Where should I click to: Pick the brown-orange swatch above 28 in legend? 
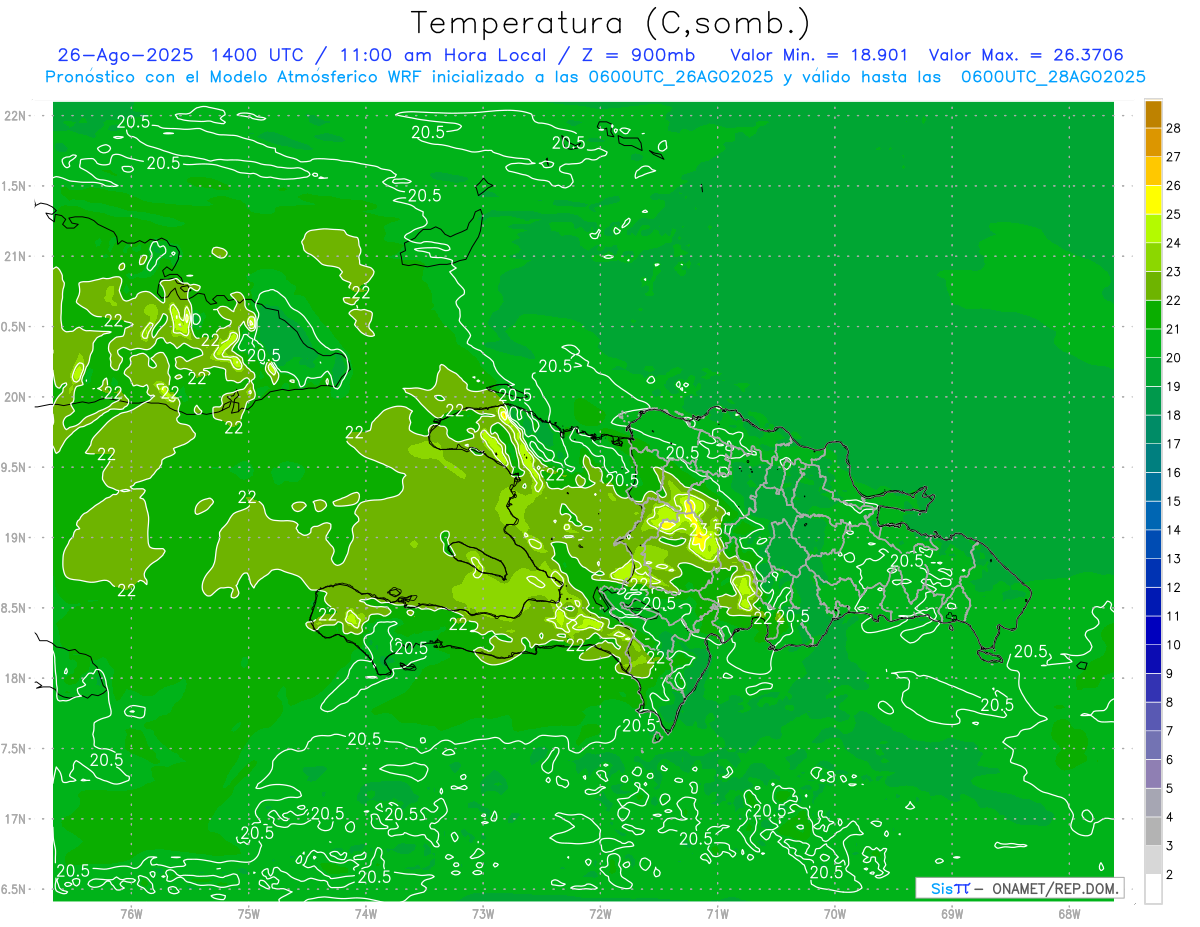1153,114
